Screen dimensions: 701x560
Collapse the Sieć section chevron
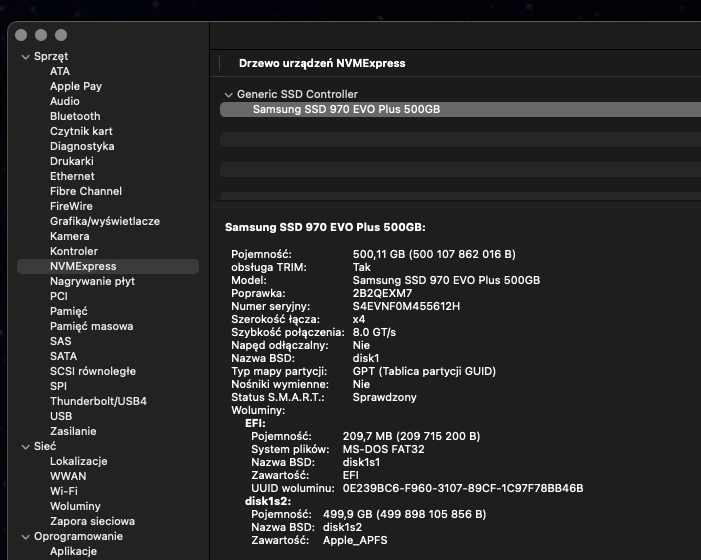(x=25, y=447)
